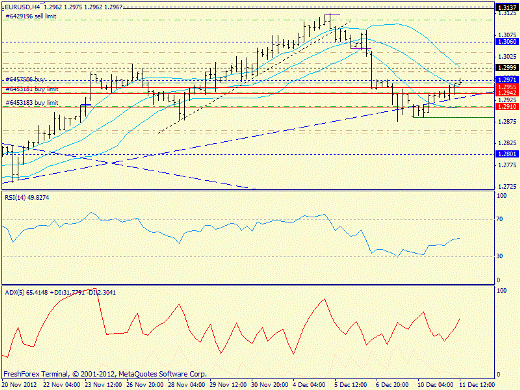Click the 20 Nov 2012 date label
The image size is (520, 390).
[20, 385]
